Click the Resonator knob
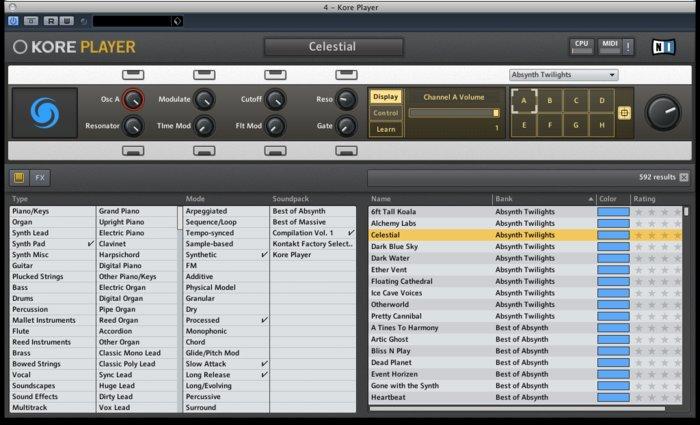Image resolution: width=700 pixels, height=425 pixels. (133, 126)
